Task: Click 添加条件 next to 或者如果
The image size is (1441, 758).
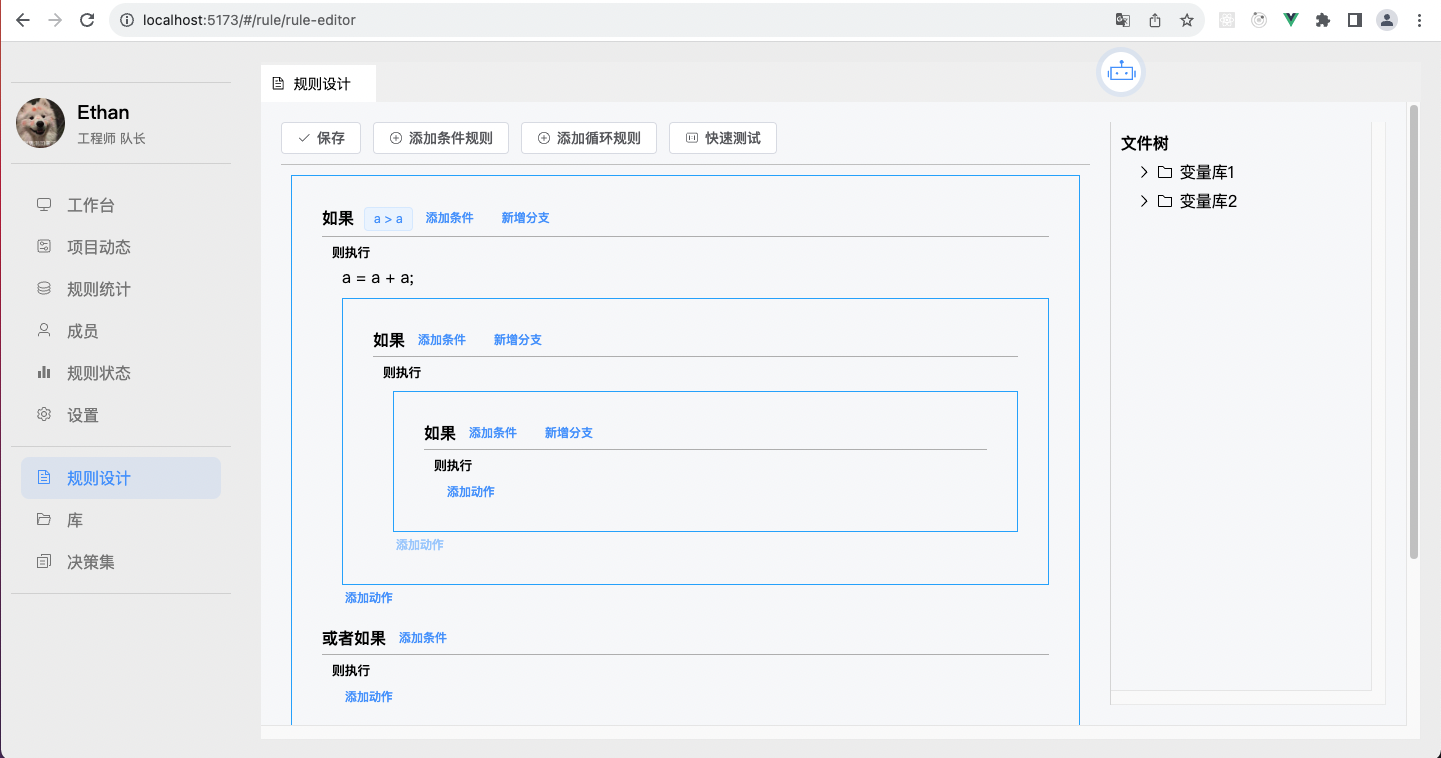Action: [423, 638]
